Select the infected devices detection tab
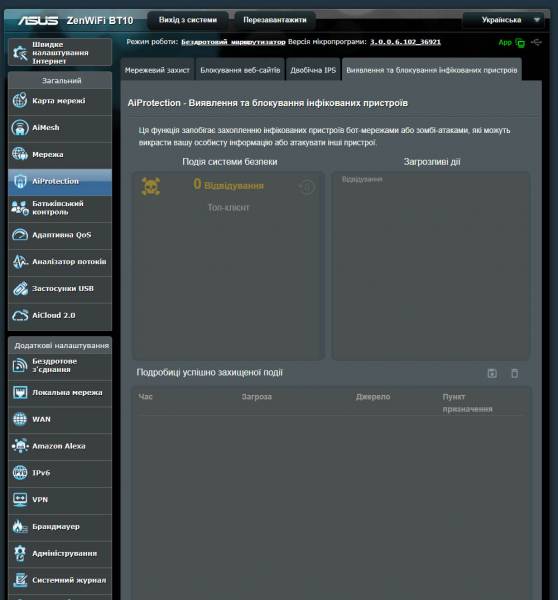 coord(432,70)
